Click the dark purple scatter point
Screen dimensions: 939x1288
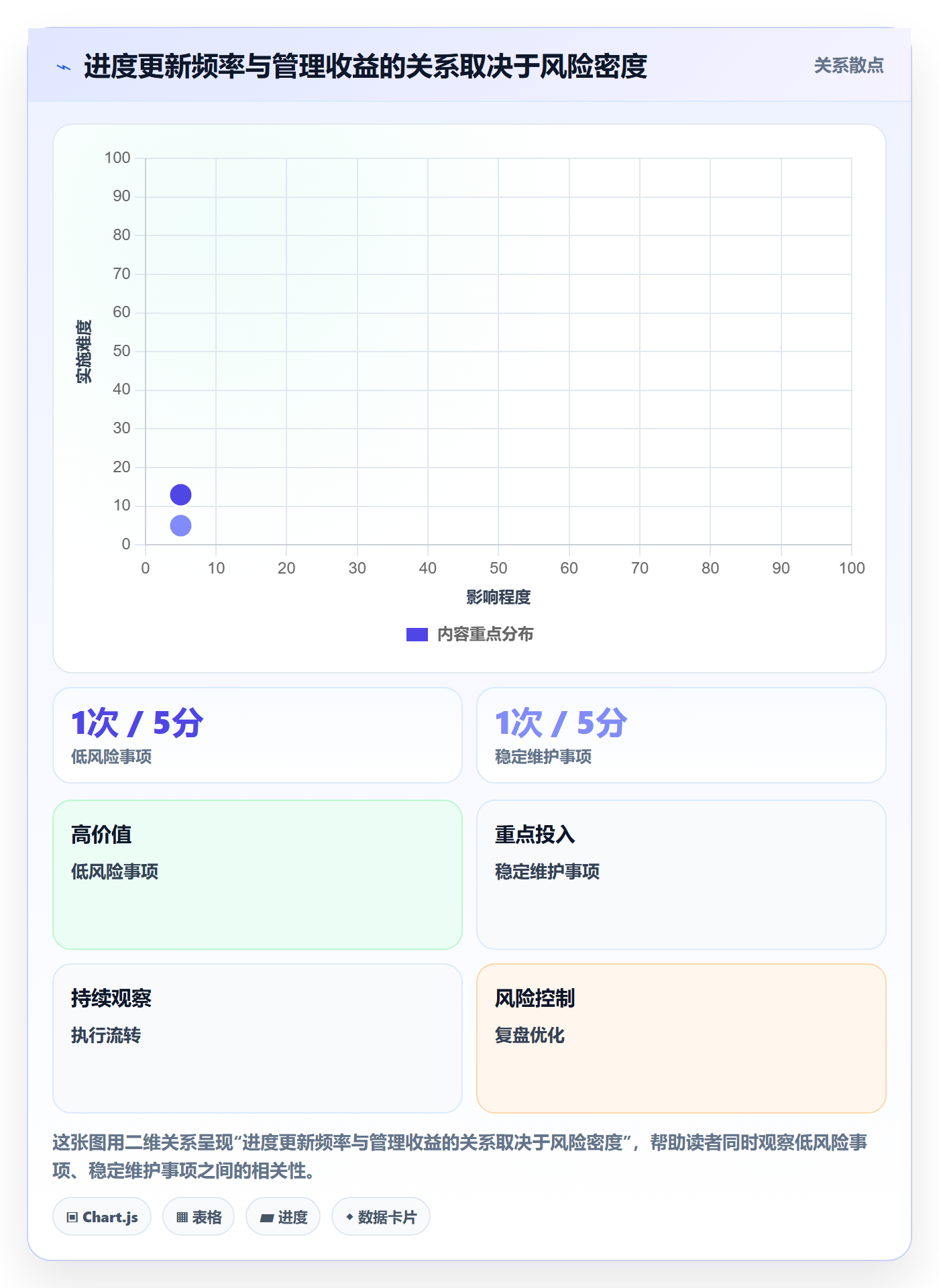pos(180,495)
